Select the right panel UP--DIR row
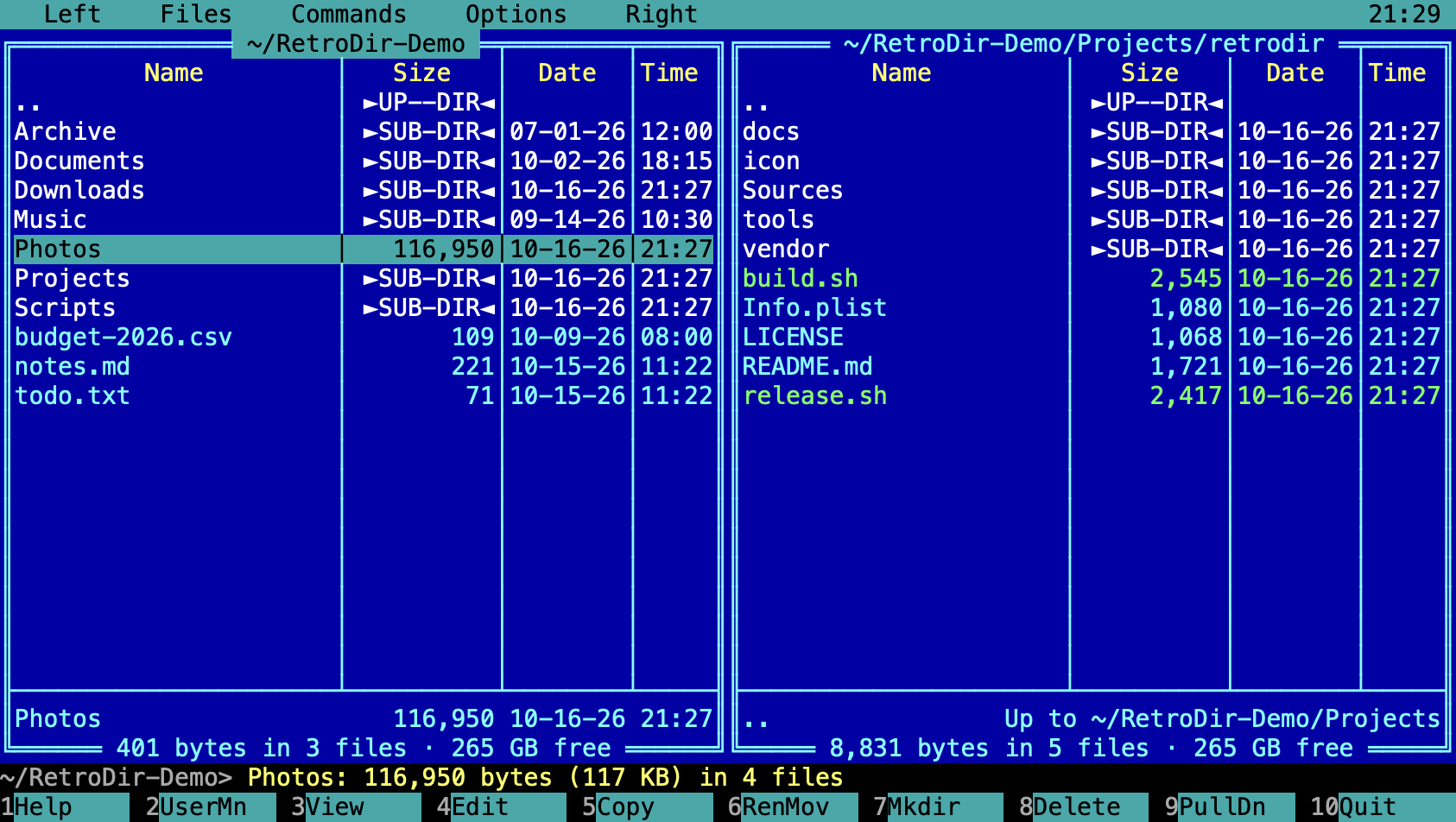 (x=1092, y=102)
